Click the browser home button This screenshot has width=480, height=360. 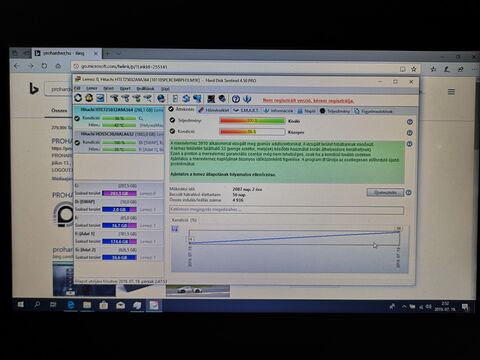58,66
